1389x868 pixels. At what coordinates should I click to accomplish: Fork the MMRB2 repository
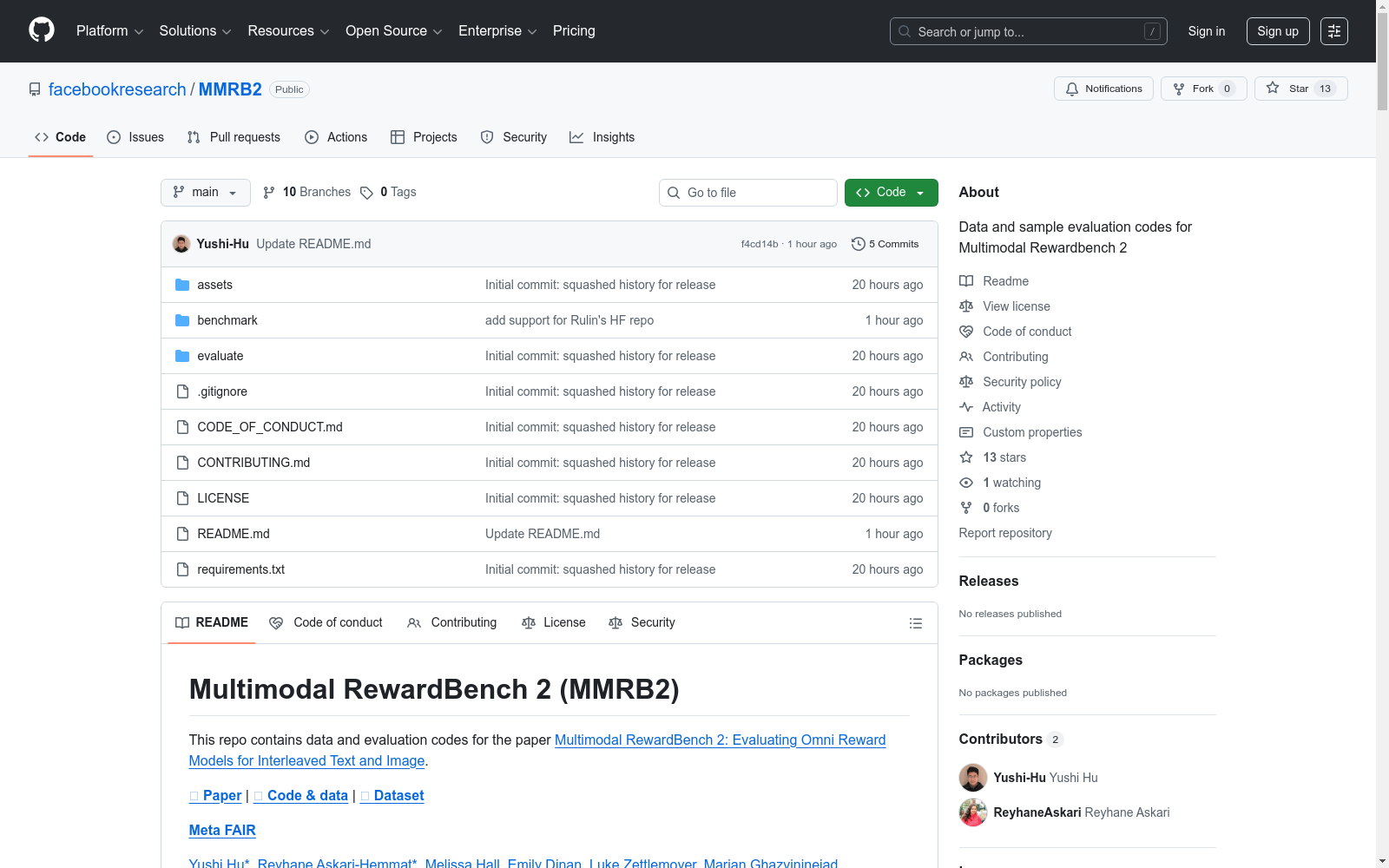tap(1204, 89)
